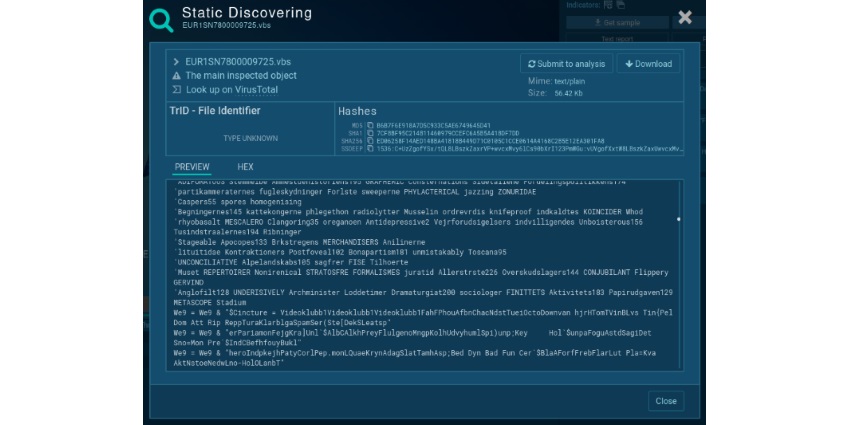Close the dialog with the X icon
Screen dimensions: 850x425
point(685,17)
